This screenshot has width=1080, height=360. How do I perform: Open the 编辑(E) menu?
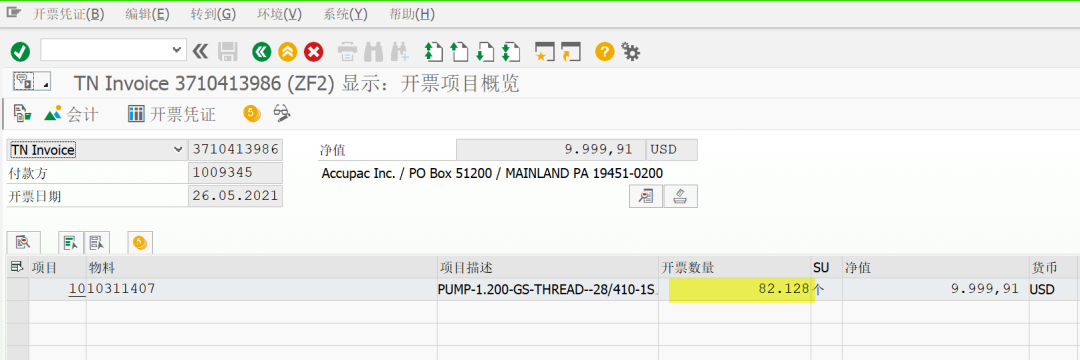click(147, 14)
